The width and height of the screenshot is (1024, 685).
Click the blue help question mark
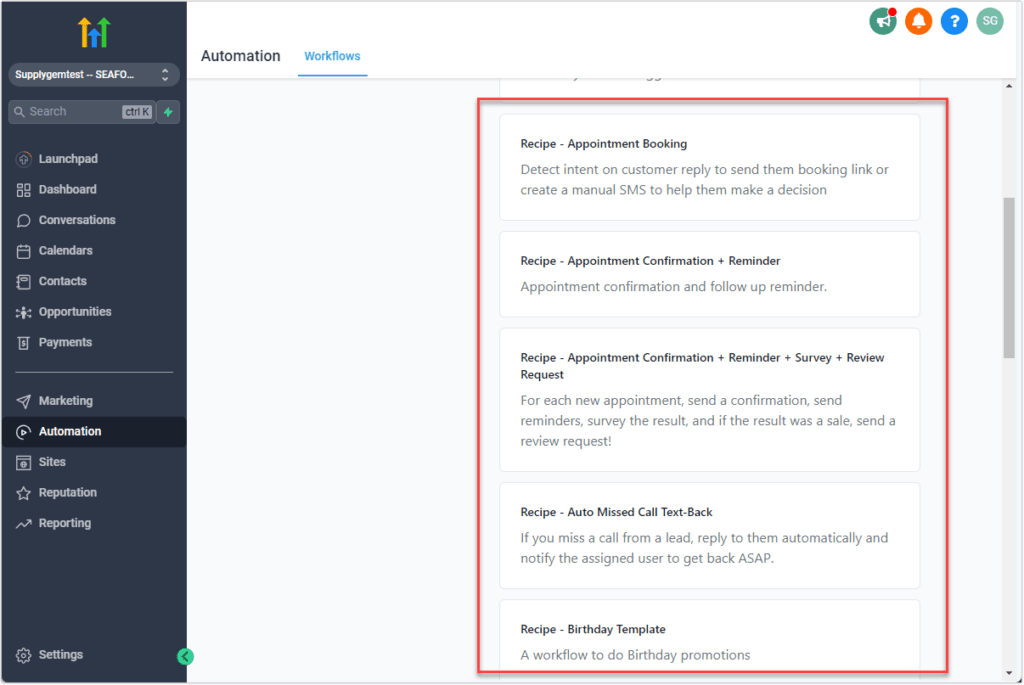[x=954, y=22]
